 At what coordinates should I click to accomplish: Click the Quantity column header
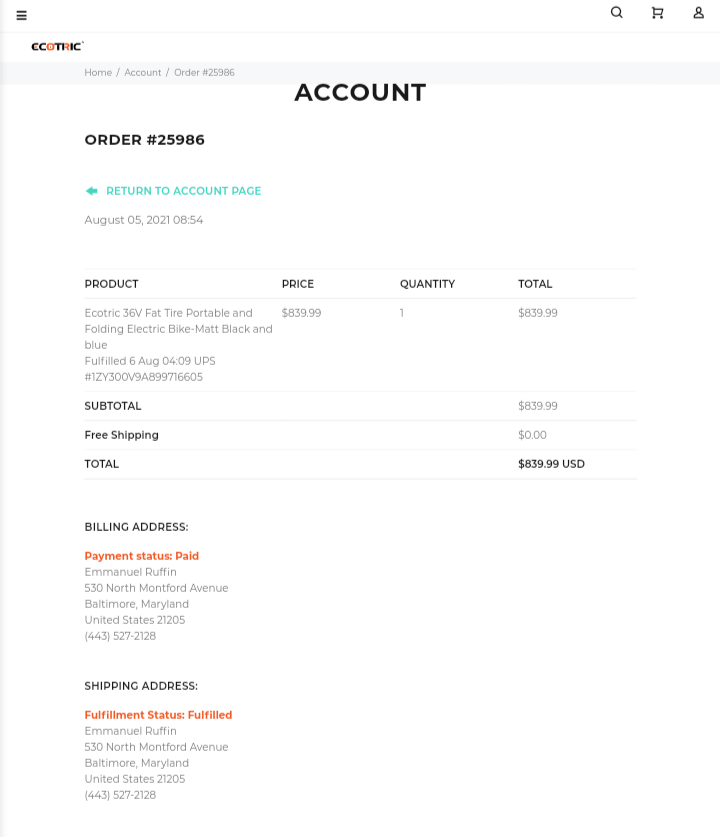coord(427,284)
